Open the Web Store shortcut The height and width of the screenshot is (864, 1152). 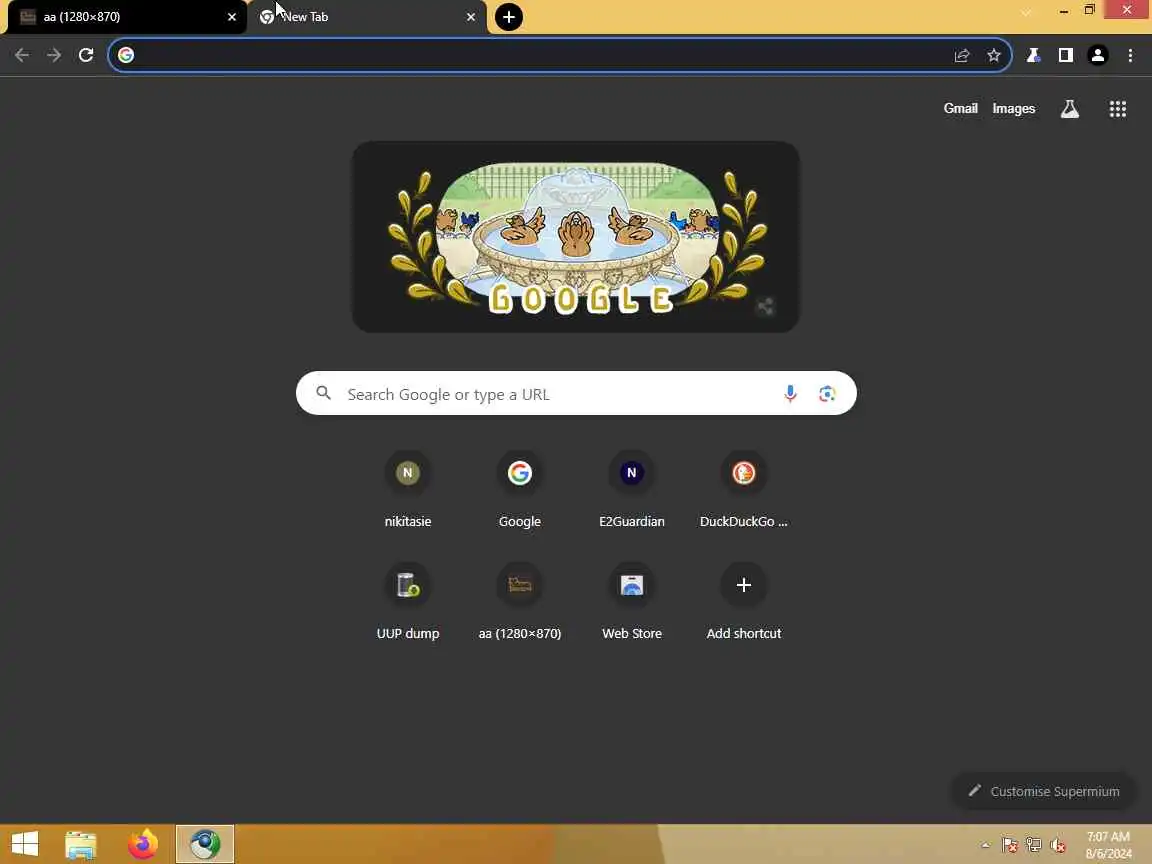pyautogui.click(x=632, y=602)
